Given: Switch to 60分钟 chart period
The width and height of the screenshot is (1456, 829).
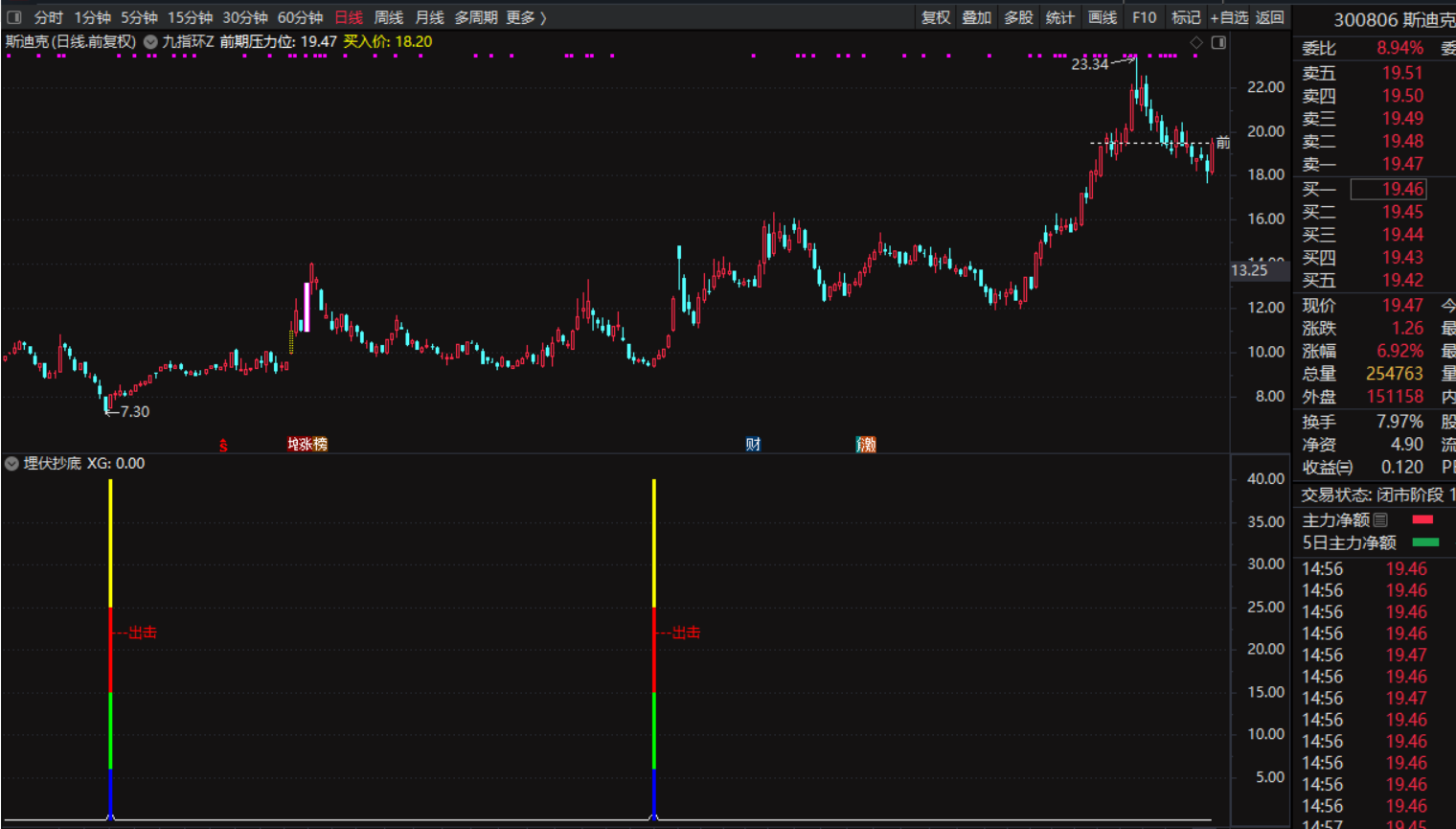Looking at the screenshot, I should click(x=300, y=17).
